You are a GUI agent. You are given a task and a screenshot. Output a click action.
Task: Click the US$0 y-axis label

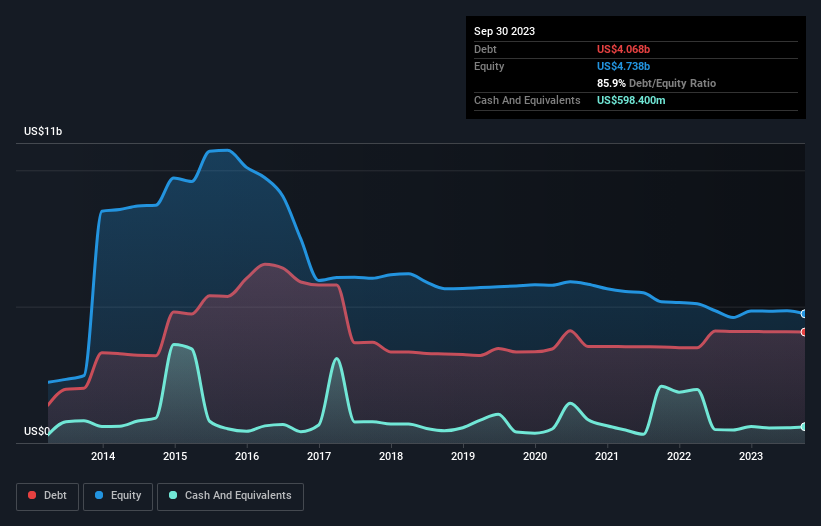click(37, 431)
